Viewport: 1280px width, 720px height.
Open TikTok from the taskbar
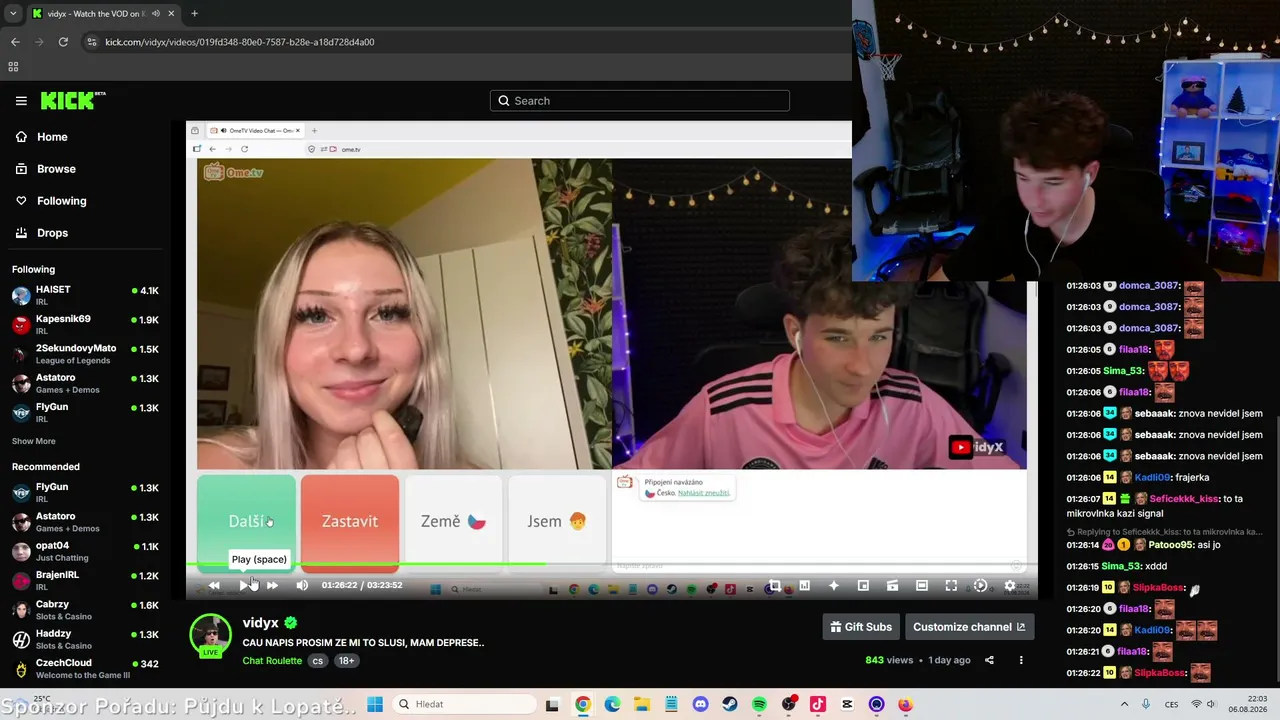(x=818, y=705)
